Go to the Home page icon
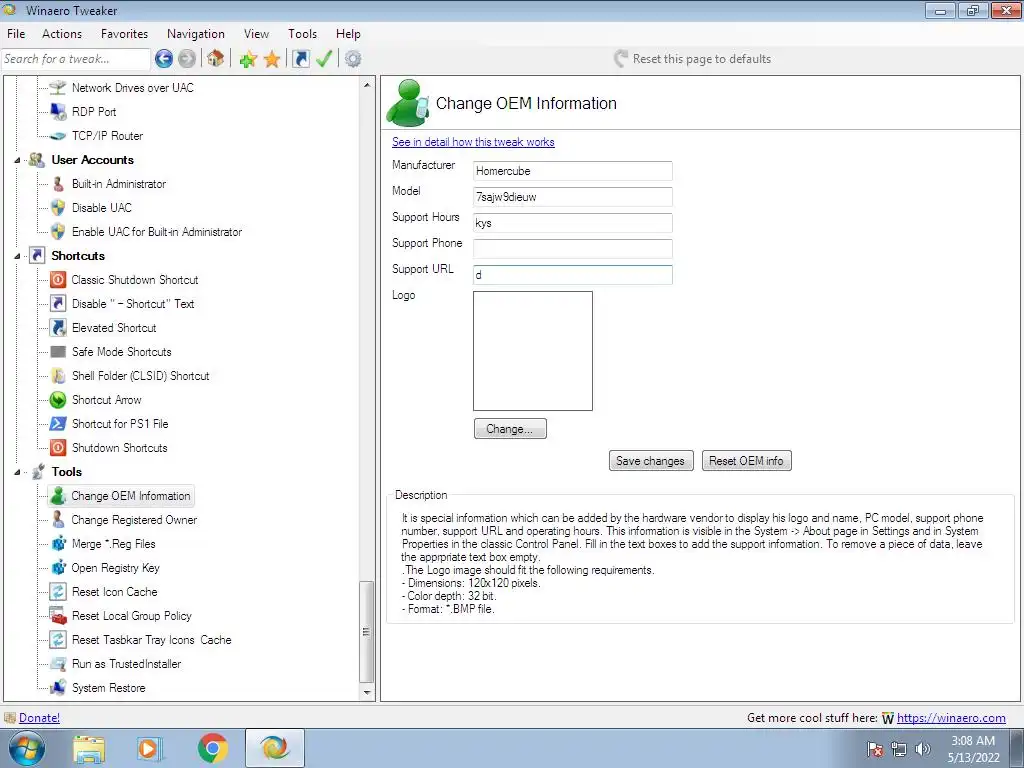The height and width of the screenshot is (768, 1024). 216,59
